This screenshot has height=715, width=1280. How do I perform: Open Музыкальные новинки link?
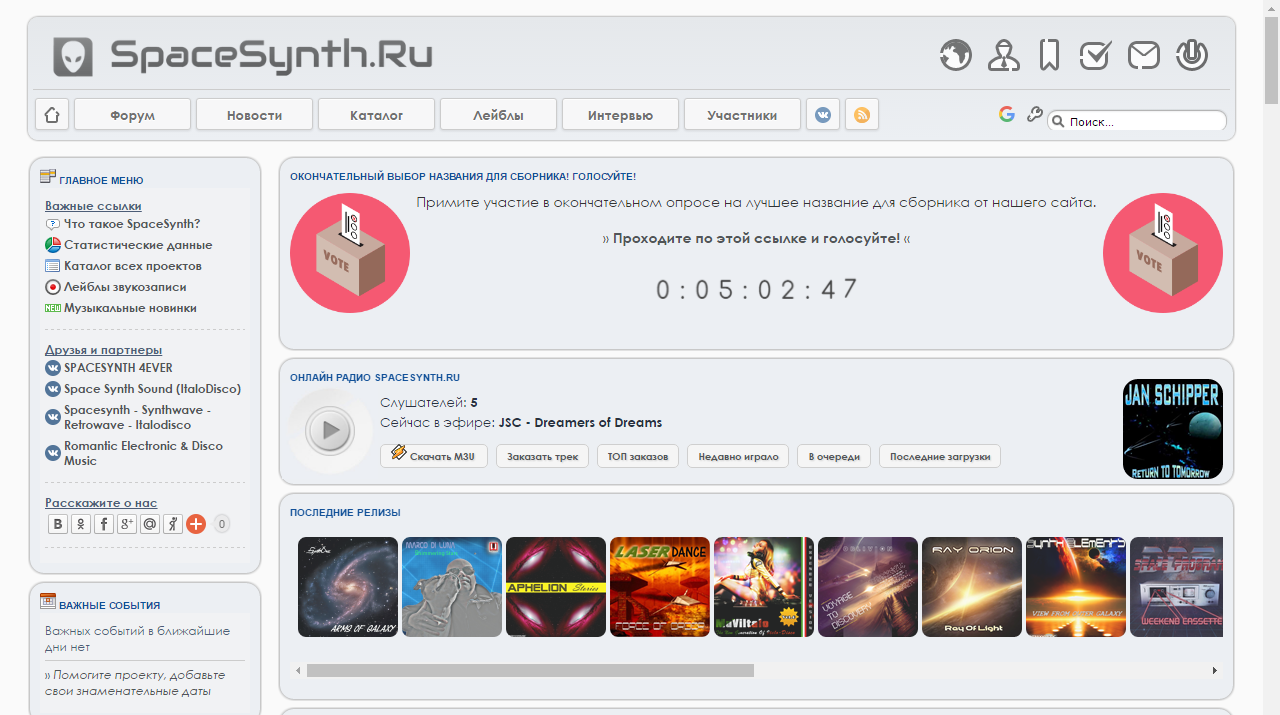pyautogui.click(x=130, y=308)
